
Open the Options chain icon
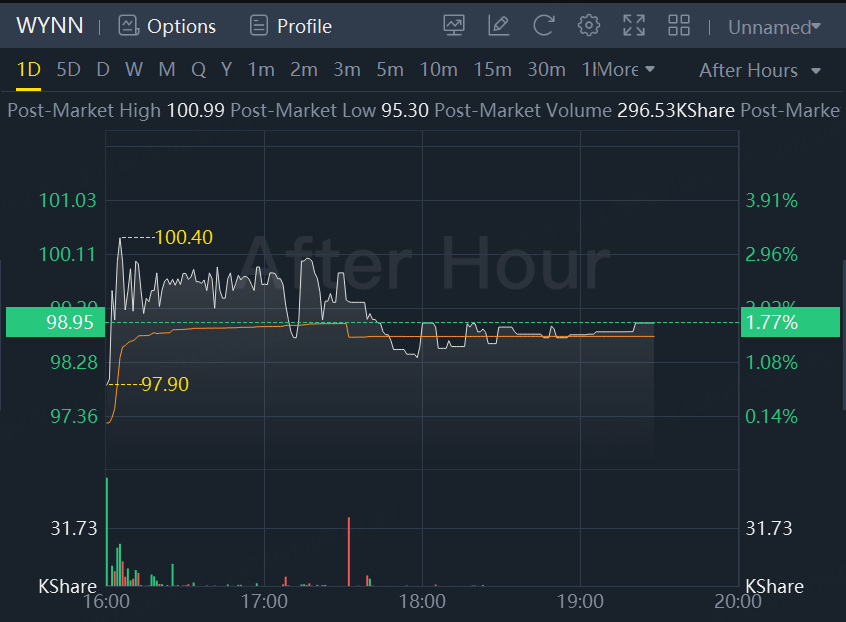[x=128, y=25]
